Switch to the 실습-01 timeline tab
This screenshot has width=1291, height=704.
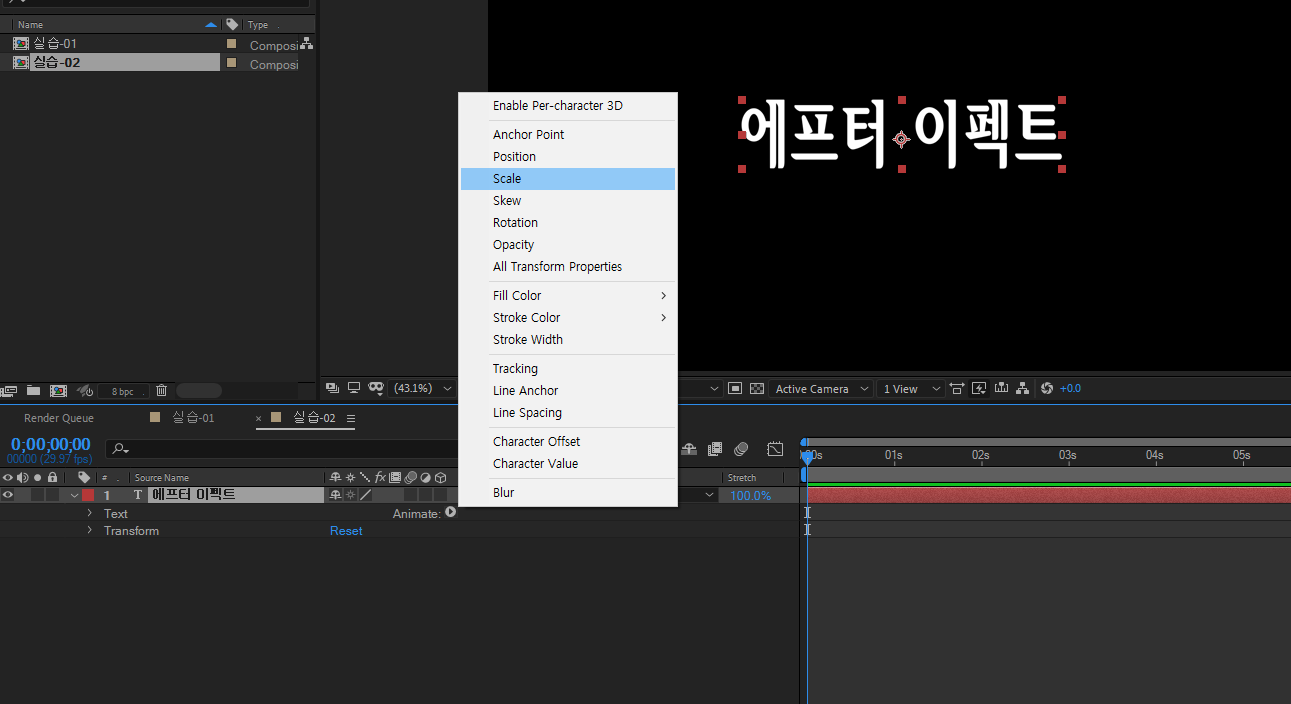click(193, 418)
